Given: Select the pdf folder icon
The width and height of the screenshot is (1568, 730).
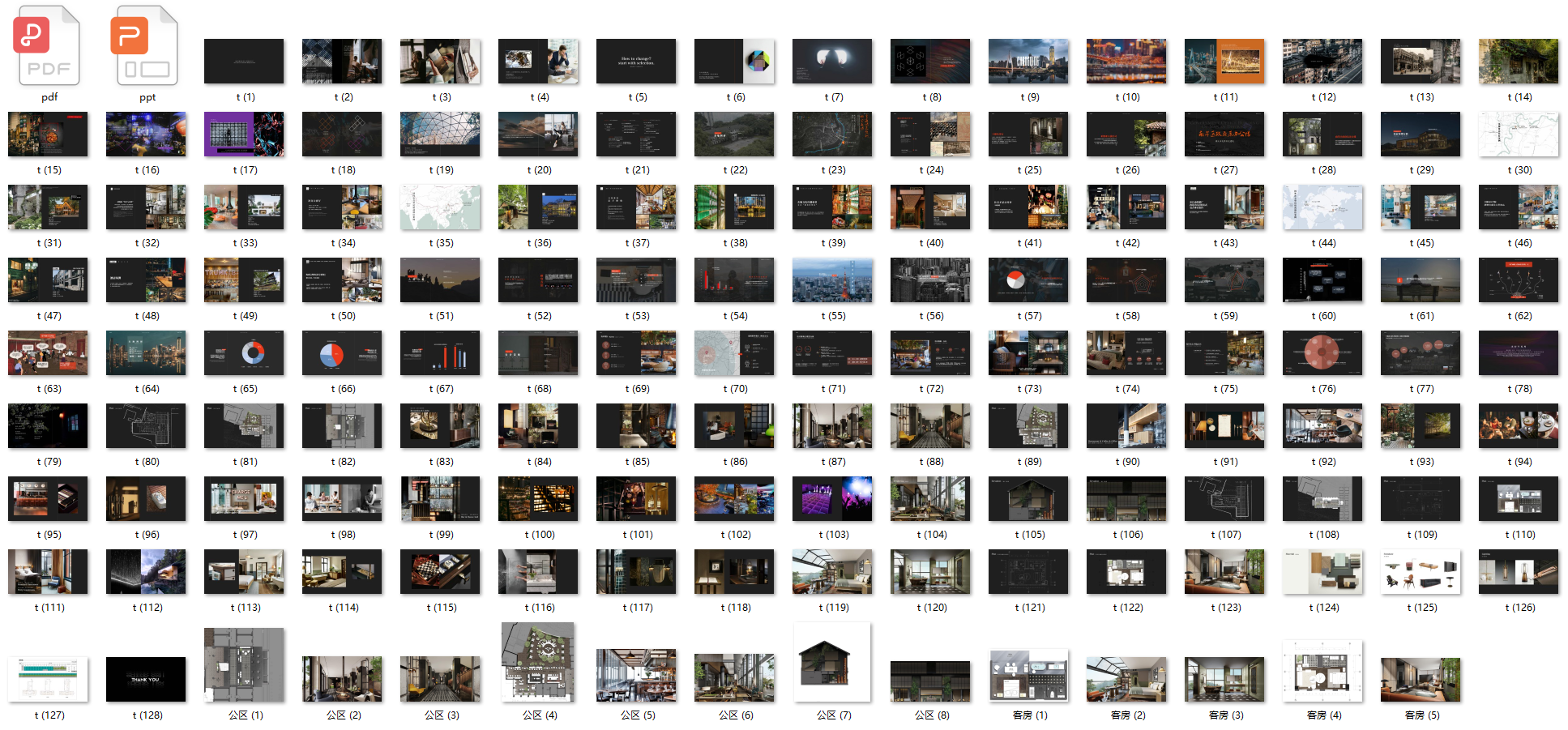Looking at the screenshot, I should (49, 46).
